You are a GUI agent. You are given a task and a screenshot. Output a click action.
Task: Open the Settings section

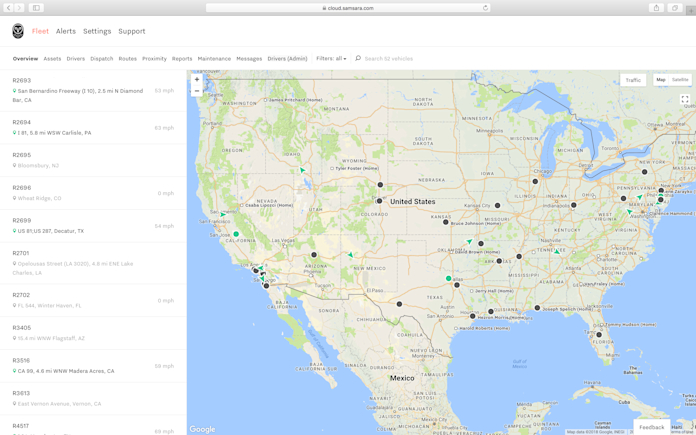(97, 31)
